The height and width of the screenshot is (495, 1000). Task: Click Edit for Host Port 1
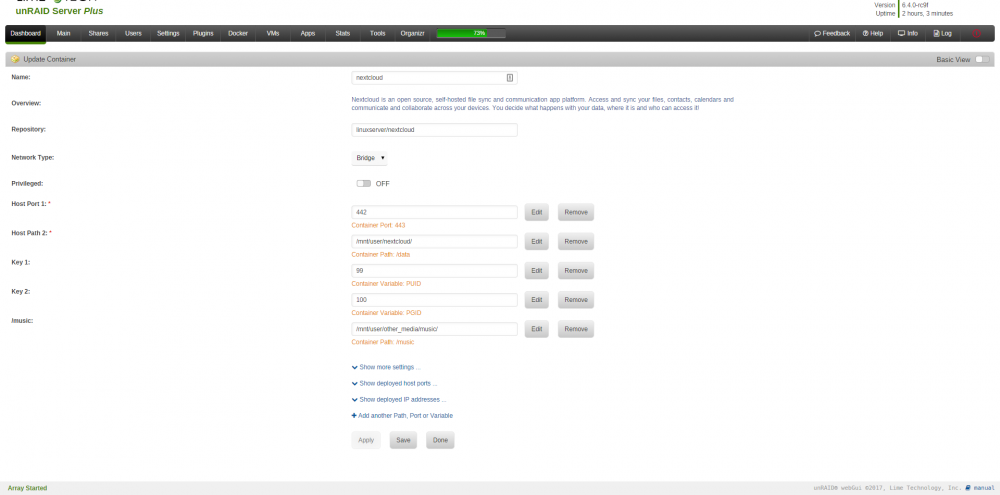coord(536,212)
